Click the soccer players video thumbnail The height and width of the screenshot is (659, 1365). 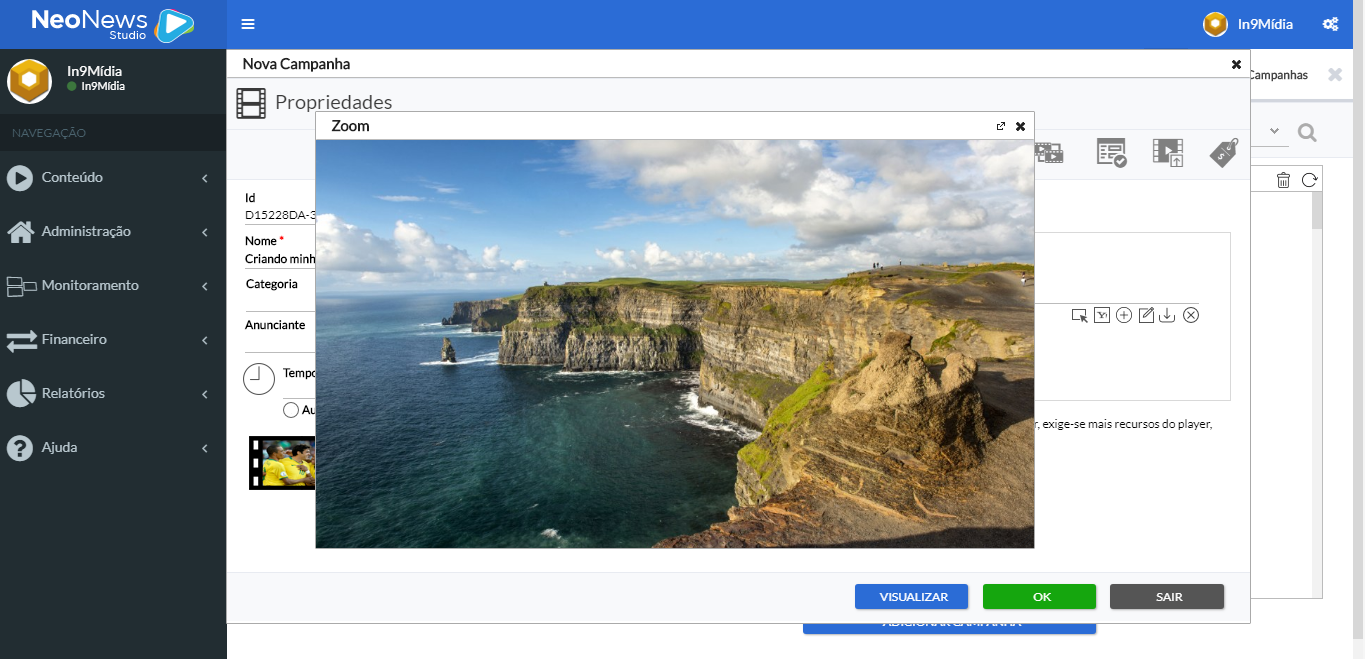pyautogui.click(x=283, y=463)
